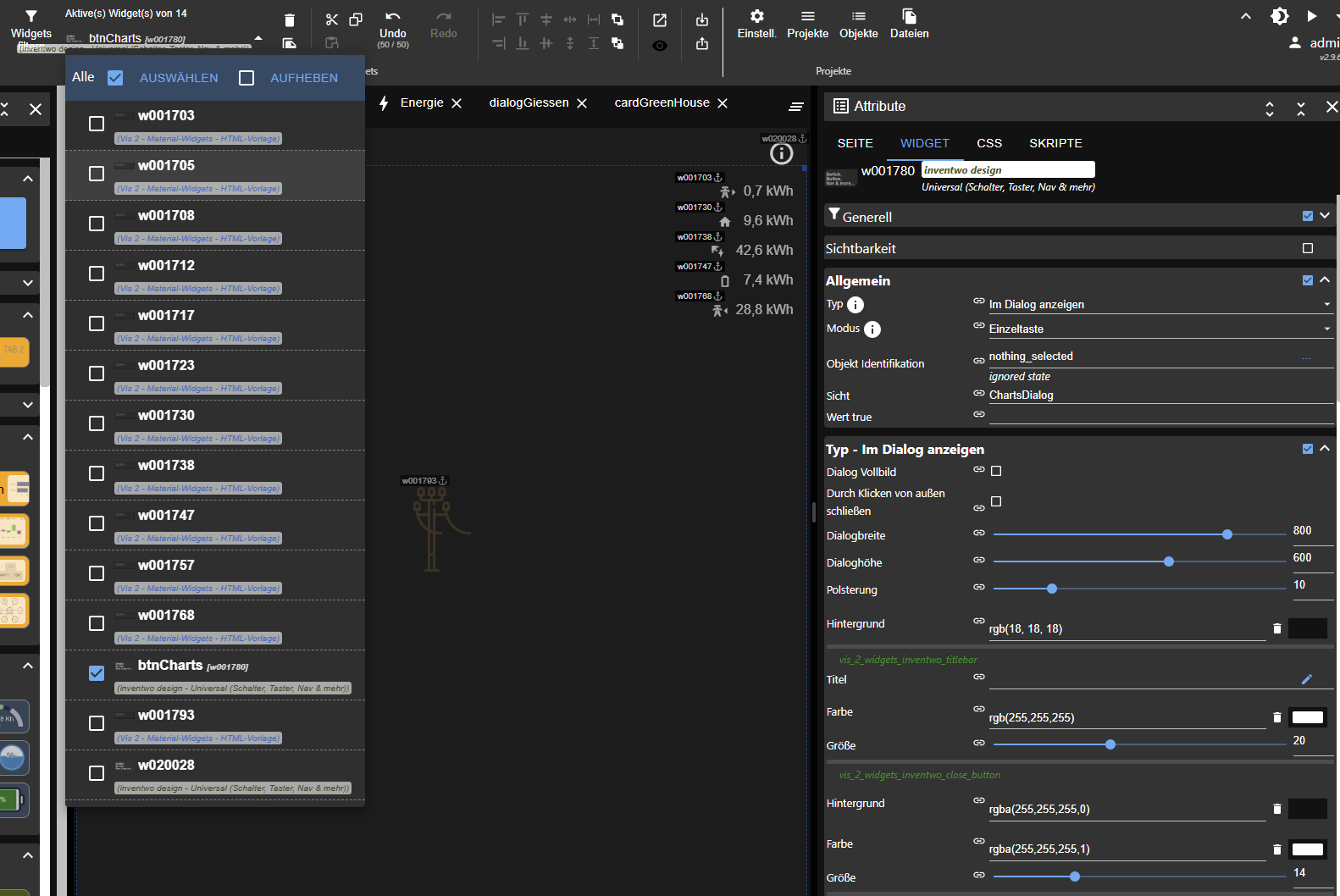Click the play runtime icon

1311,16
